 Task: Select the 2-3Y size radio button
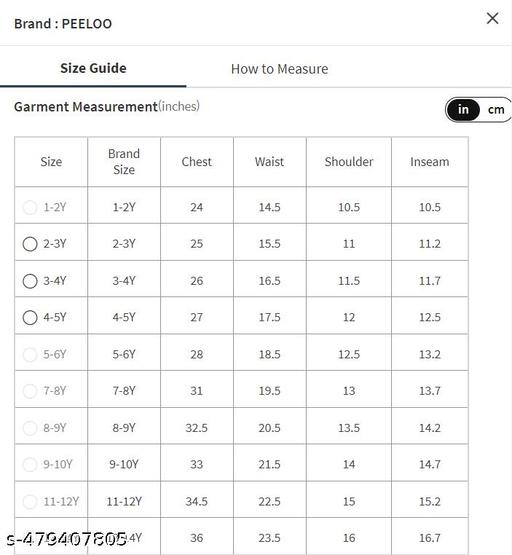pos(30,244)
